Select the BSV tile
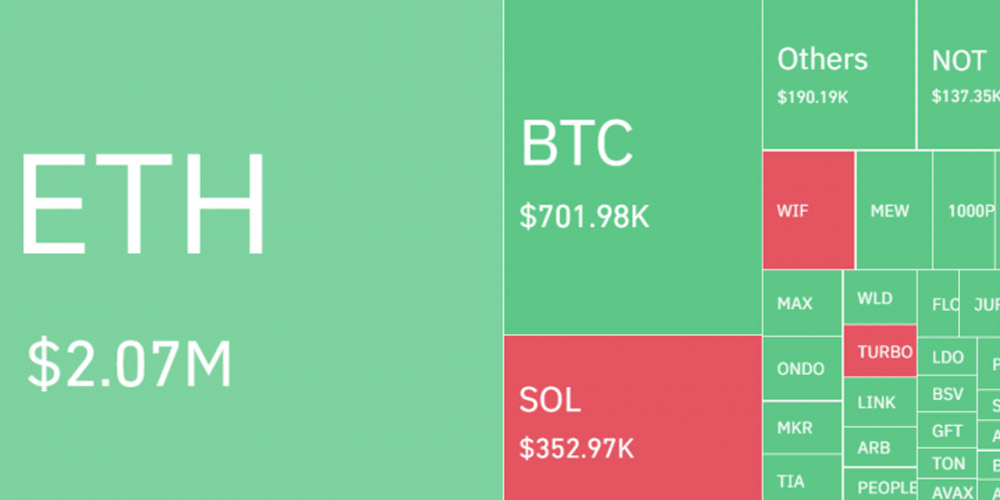This screenshot has width=1000, height=500. 947,395
